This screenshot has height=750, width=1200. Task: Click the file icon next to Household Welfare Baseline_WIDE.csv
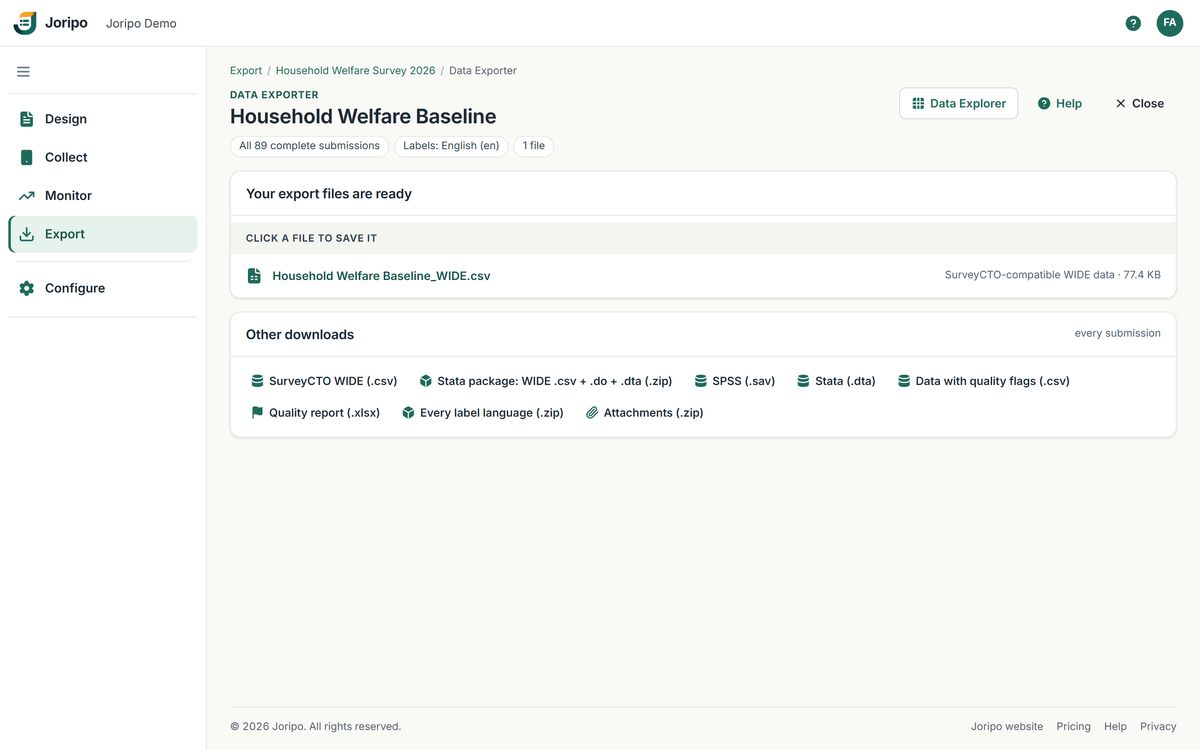254,276
